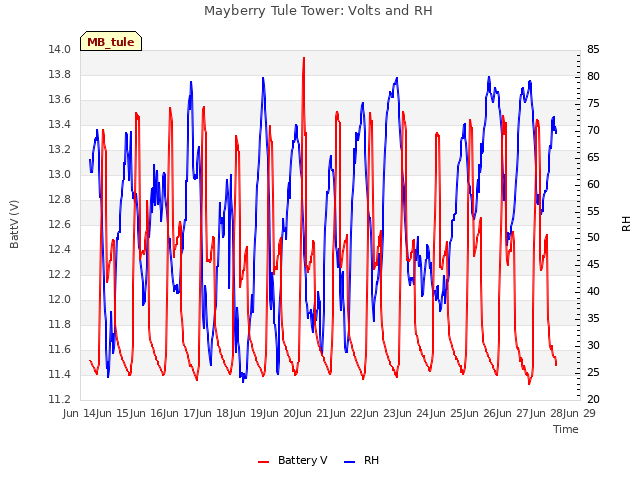Click the 85 right axis tick label
This screenshot has width=640, height=480.
pos(593,50)
